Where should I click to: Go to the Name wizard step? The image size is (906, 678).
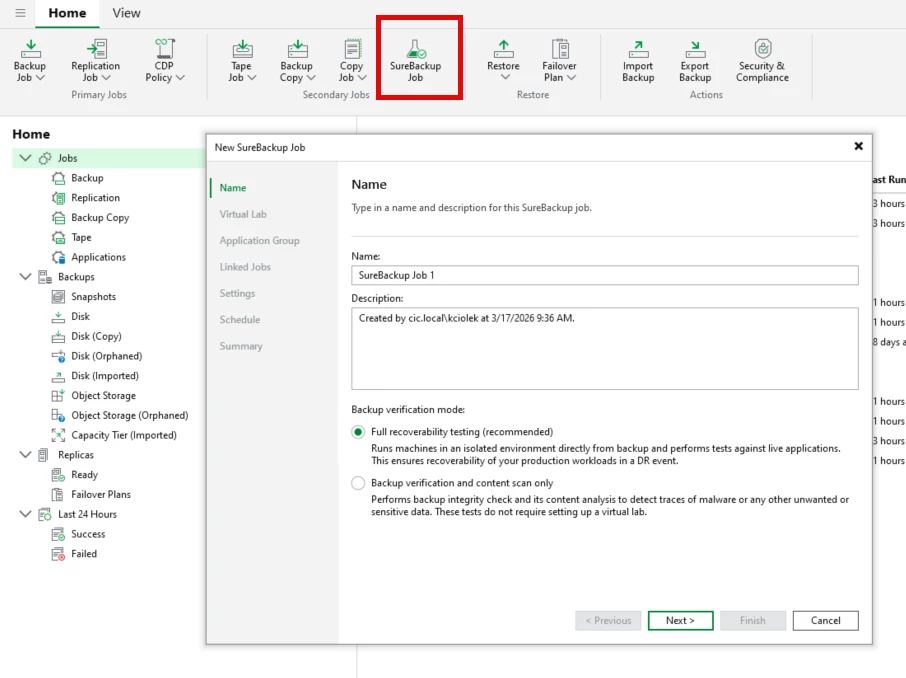tap(233, 188)
